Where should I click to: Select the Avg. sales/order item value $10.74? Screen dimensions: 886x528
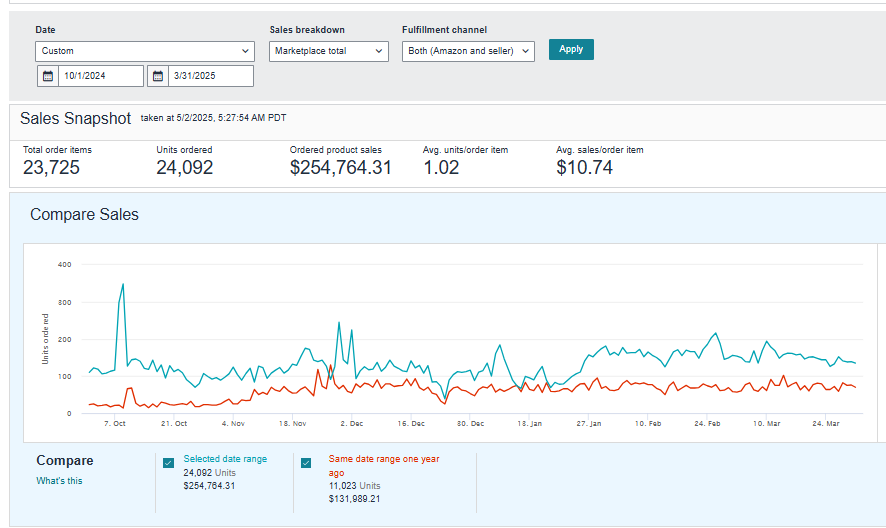[584, 167]
